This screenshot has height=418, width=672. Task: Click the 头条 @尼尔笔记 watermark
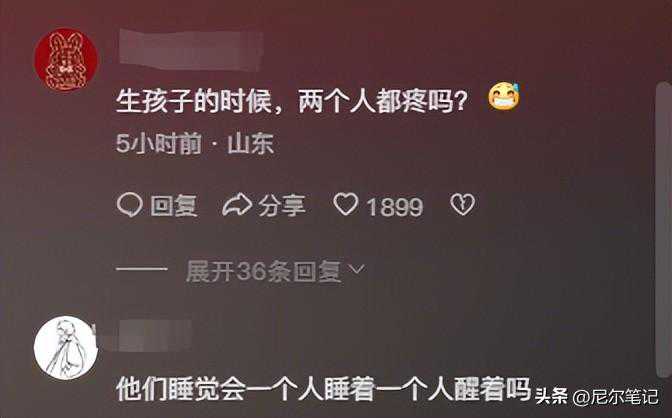pos(596,396)
